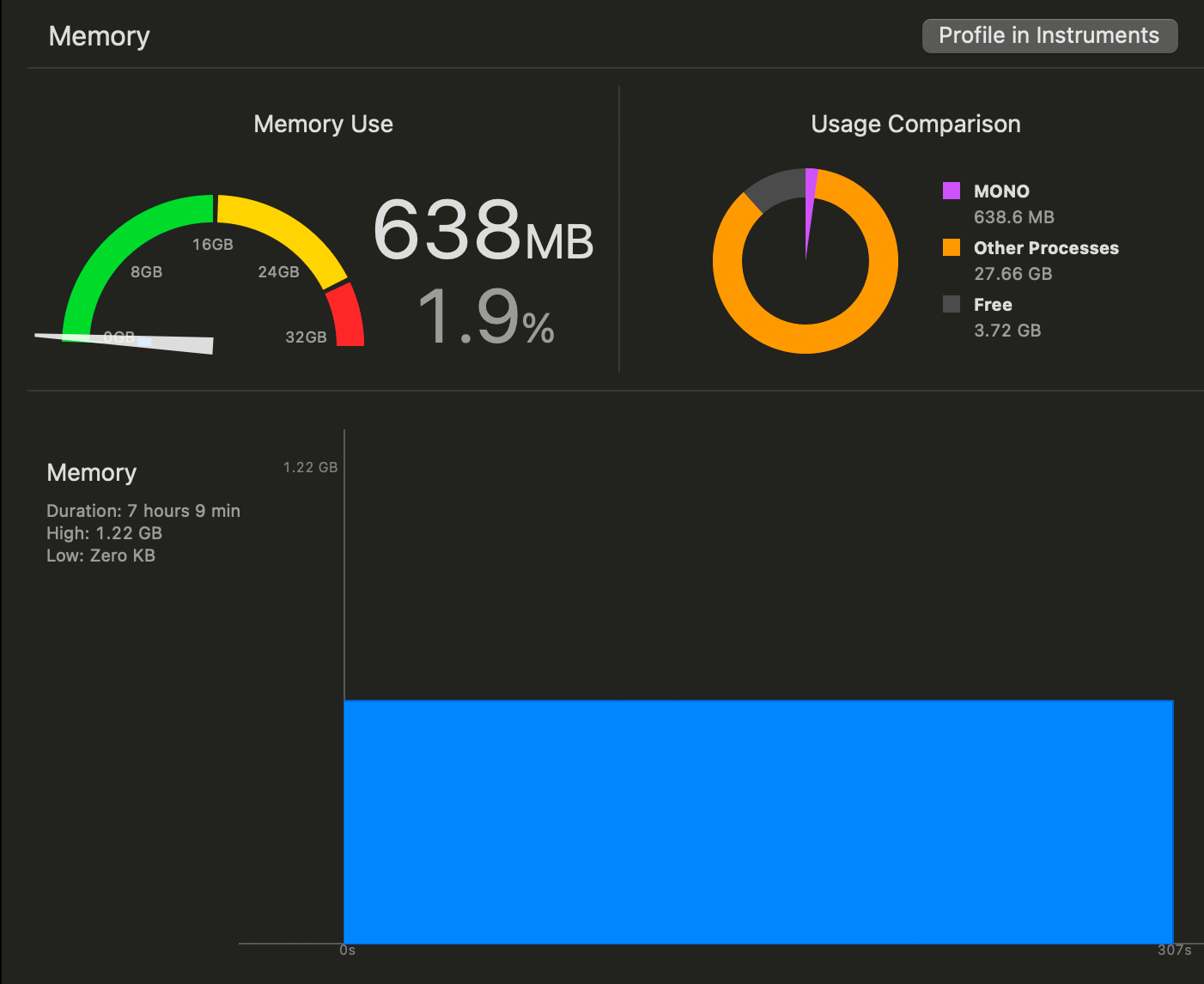Screen dimensions: 1204x984
Task: Click the 32GB gauge label
Action: click(306, 337)
